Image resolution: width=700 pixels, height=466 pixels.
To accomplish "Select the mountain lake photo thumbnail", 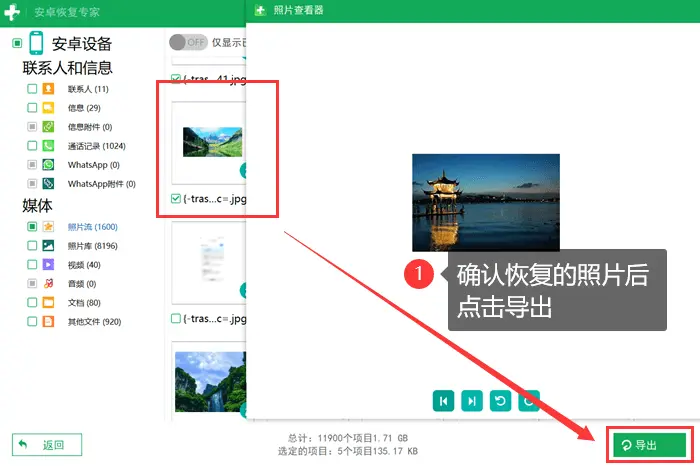I will pos(212,142).
